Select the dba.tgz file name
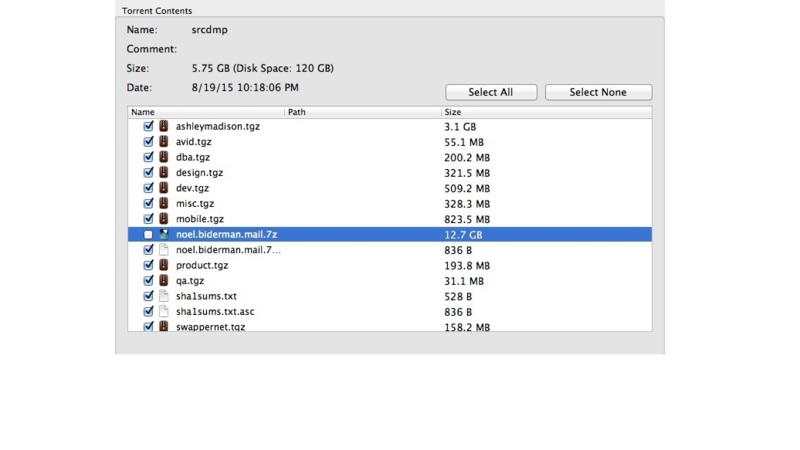 (193, 157)
